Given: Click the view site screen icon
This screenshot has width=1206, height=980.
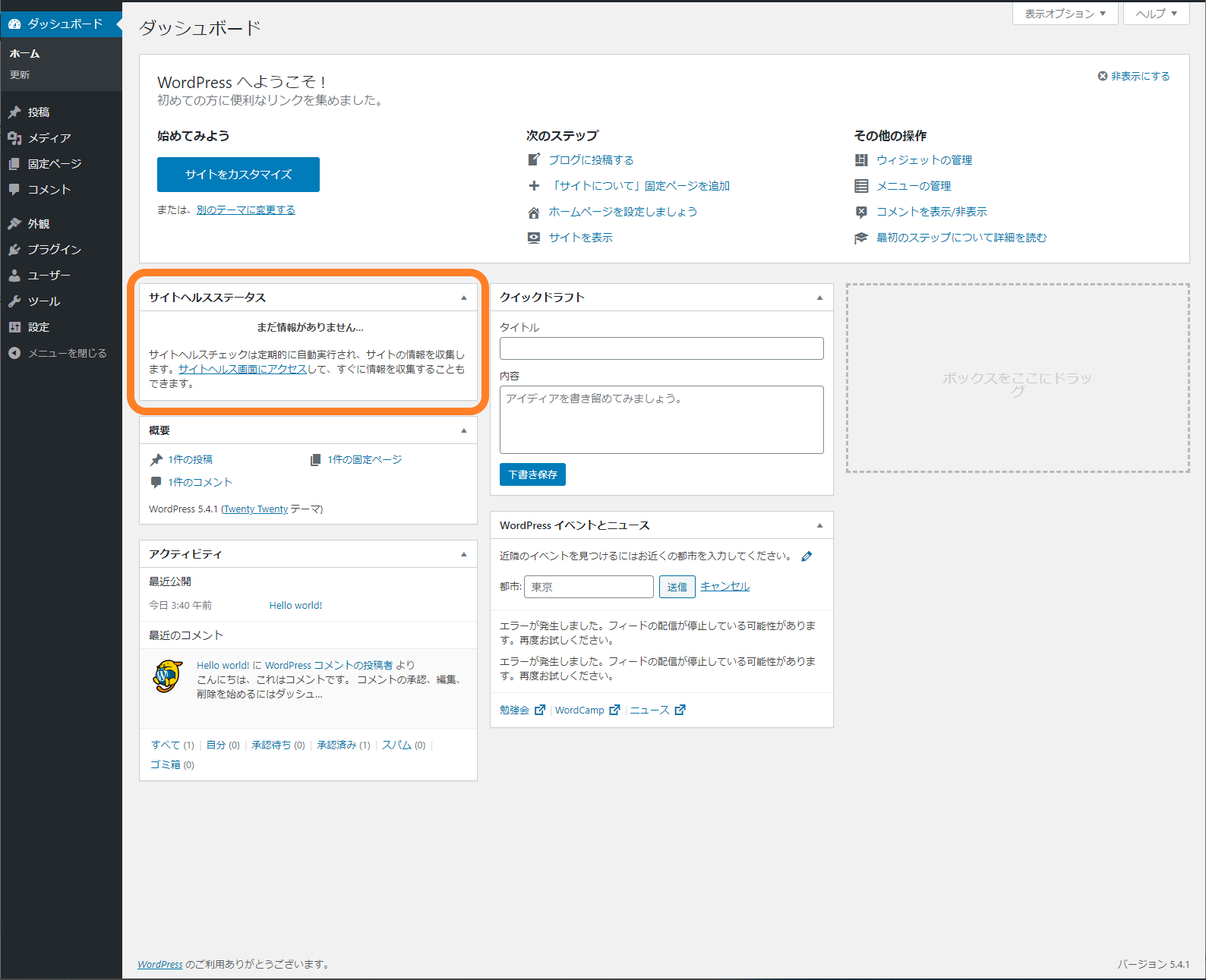Looking at the screenshot, I should pyautogui.click(x=534, y=238).
